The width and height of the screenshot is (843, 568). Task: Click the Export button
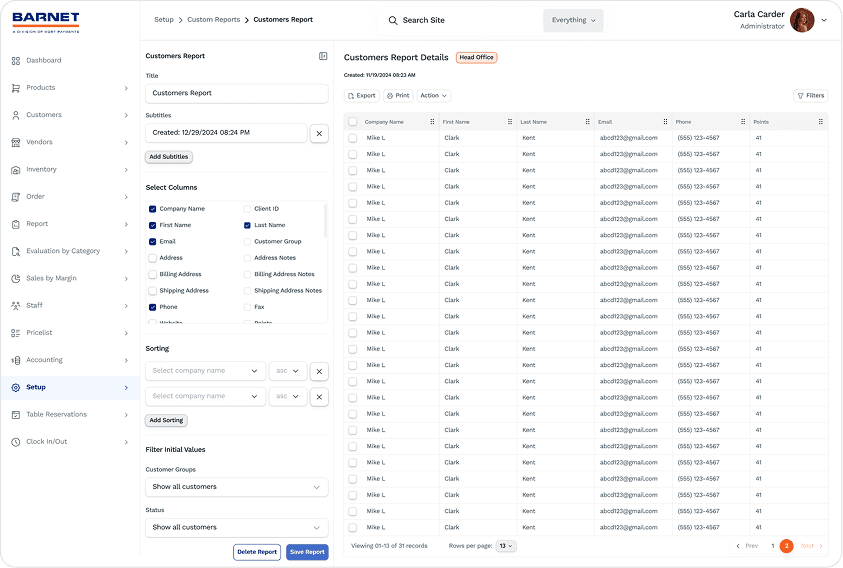362,96
